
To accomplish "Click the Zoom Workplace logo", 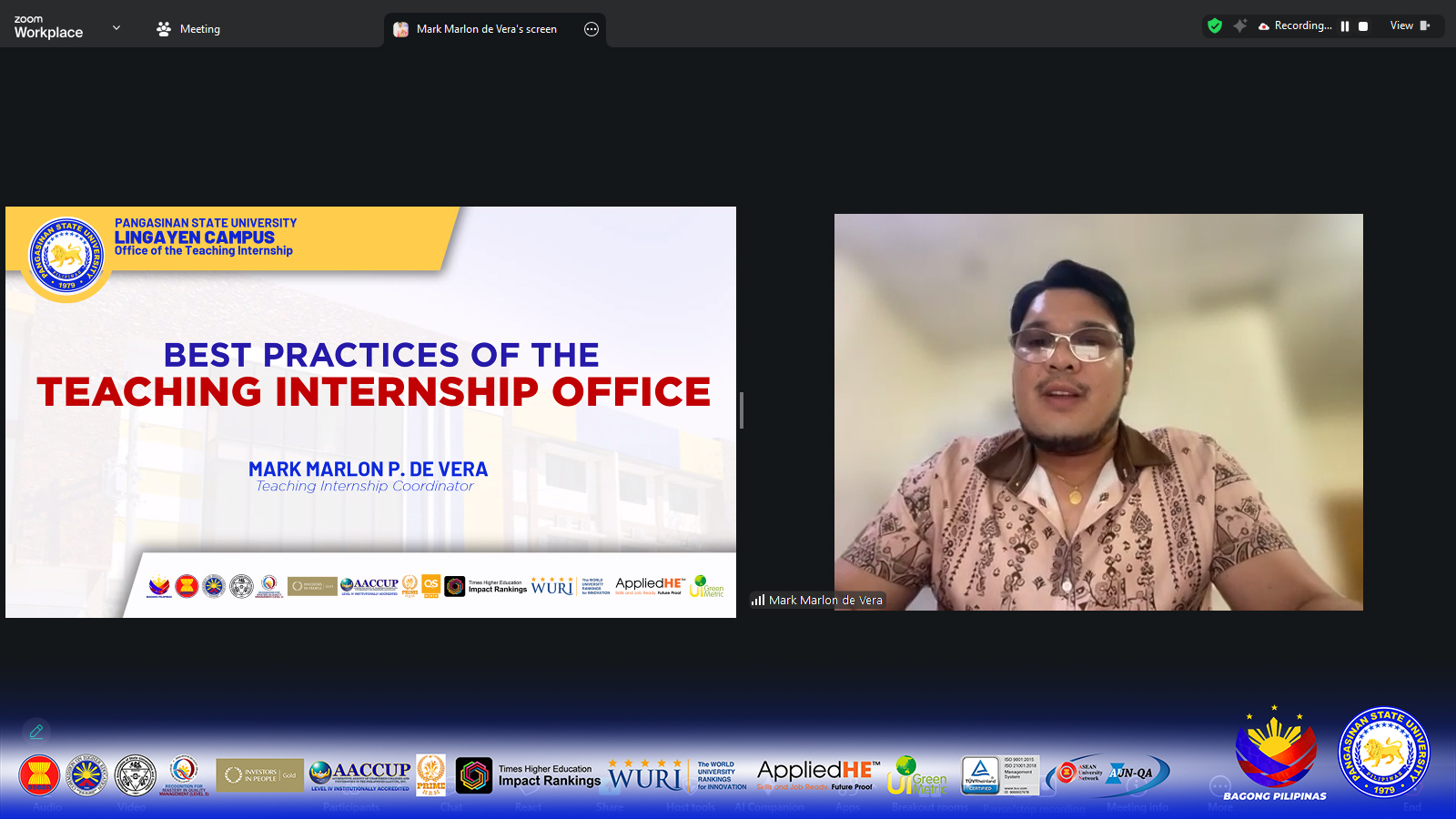I will click(x=48, y=27).
